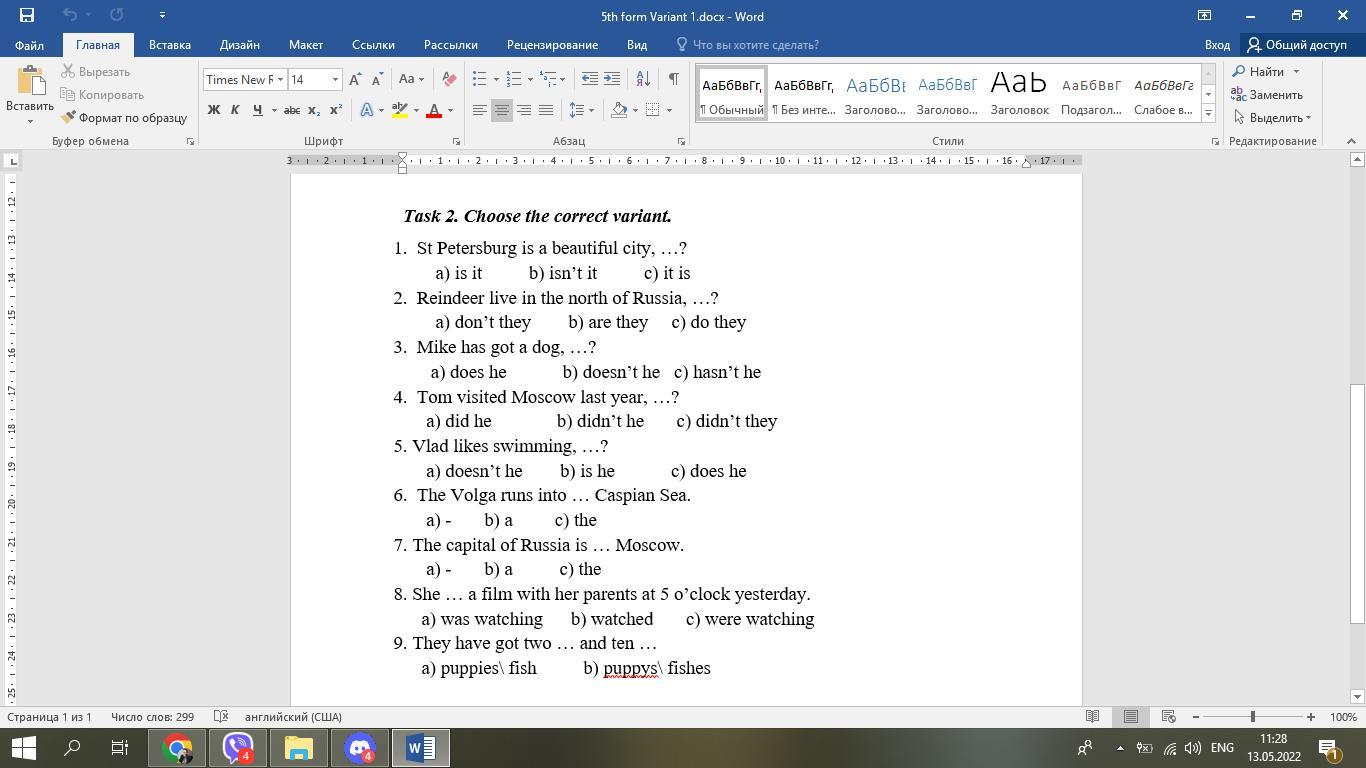
Task: Click Общий доступ (Share) button
Action: [x=1298, y=45]
